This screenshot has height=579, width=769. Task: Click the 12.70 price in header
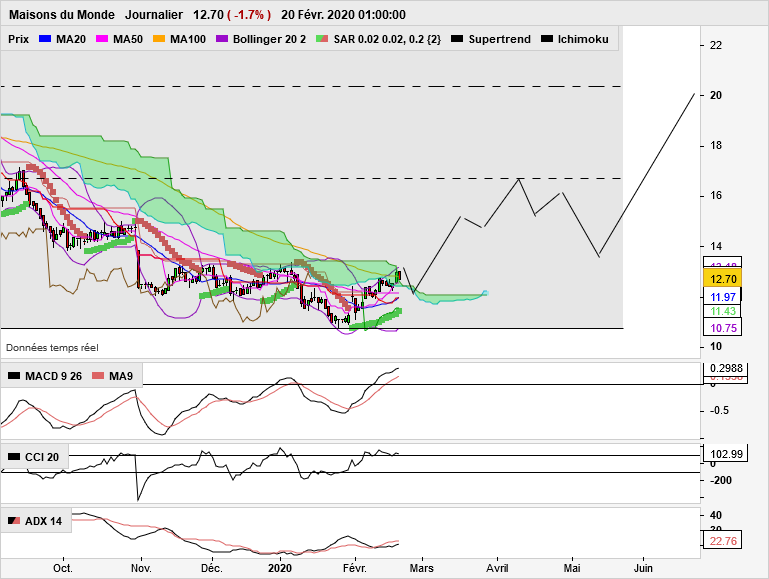click(x=208, y=15)
